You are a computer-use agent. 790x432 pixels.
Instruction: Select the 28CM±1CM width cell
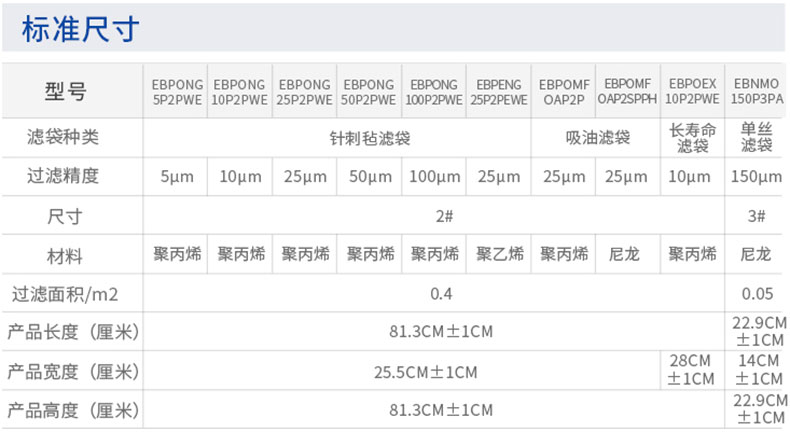(x=692, y=370)
